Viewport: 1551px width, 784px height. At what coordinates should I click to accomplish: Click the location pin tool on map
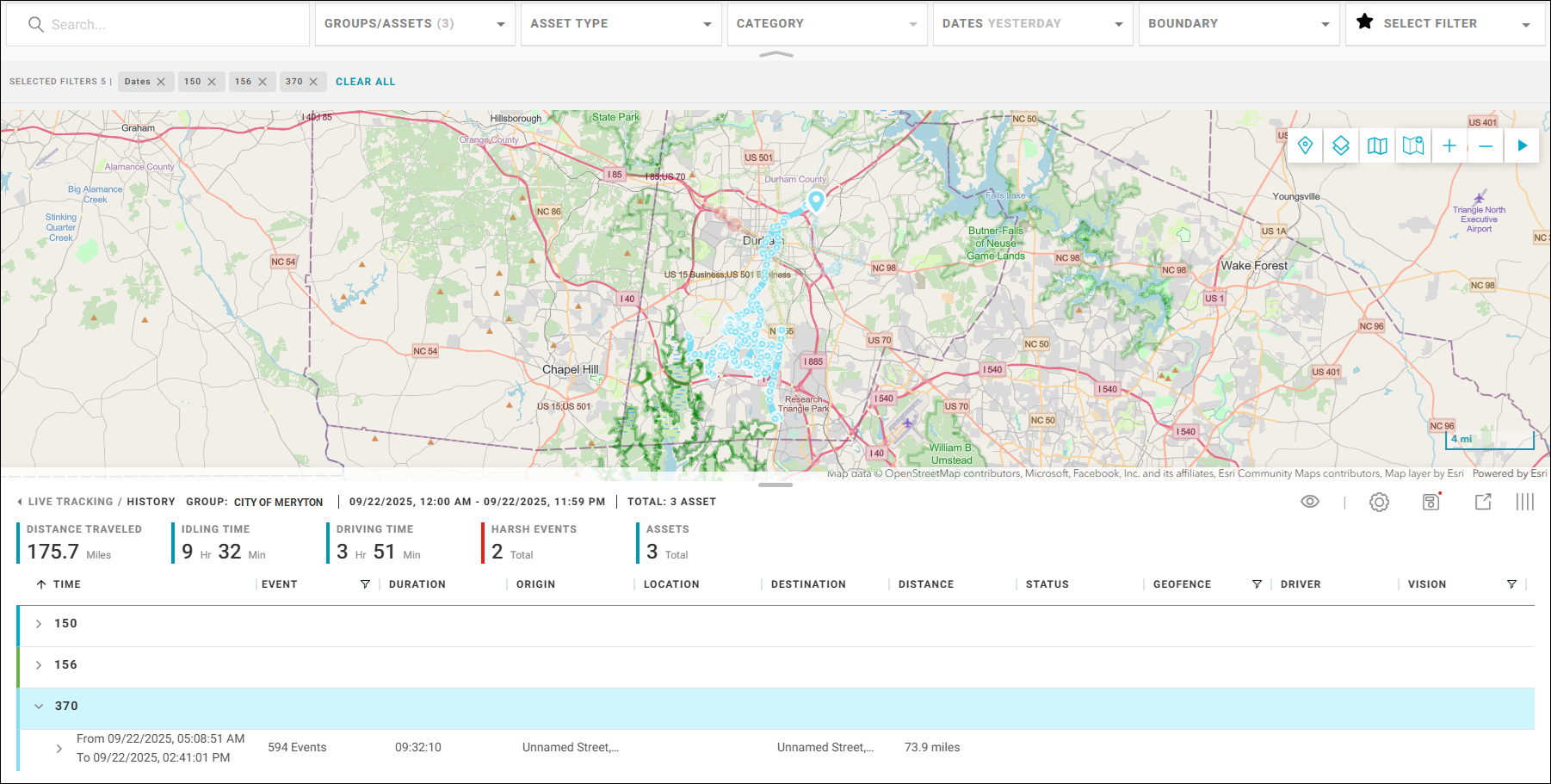[x=1305, y=145]
